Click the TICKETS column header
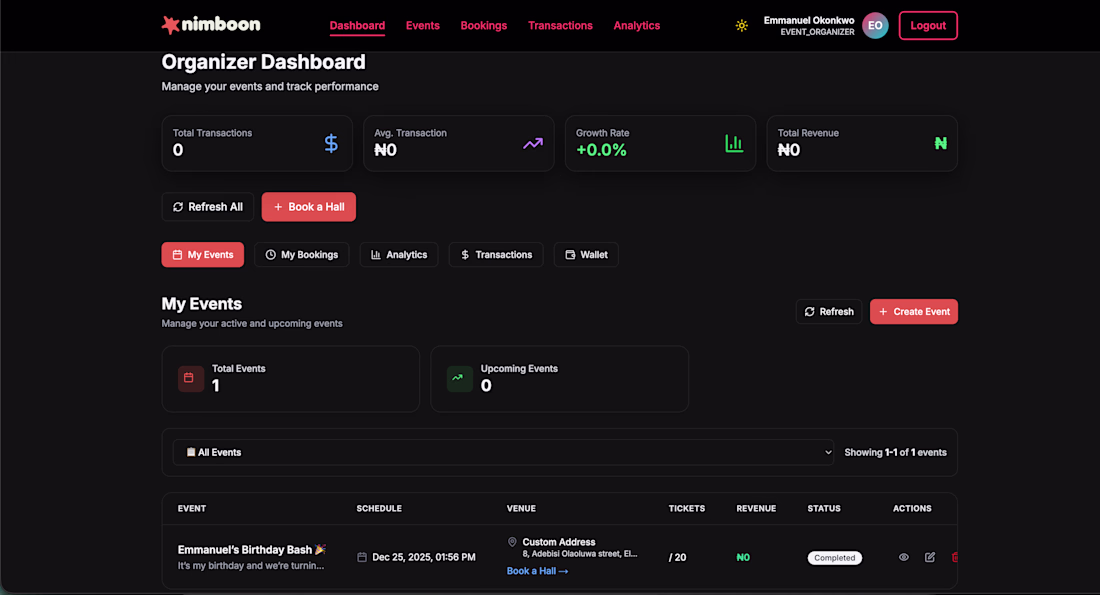 tap(687, 509)
